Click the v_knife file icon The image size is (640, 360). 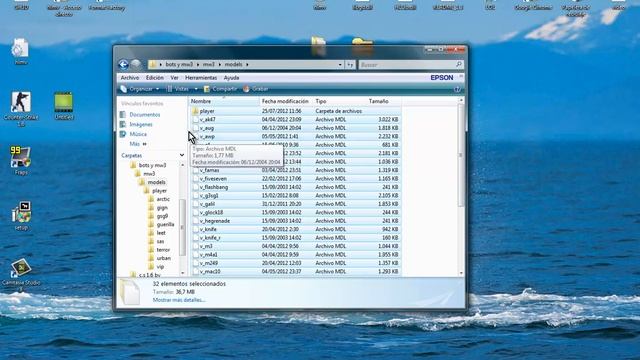tap(196, 229)
